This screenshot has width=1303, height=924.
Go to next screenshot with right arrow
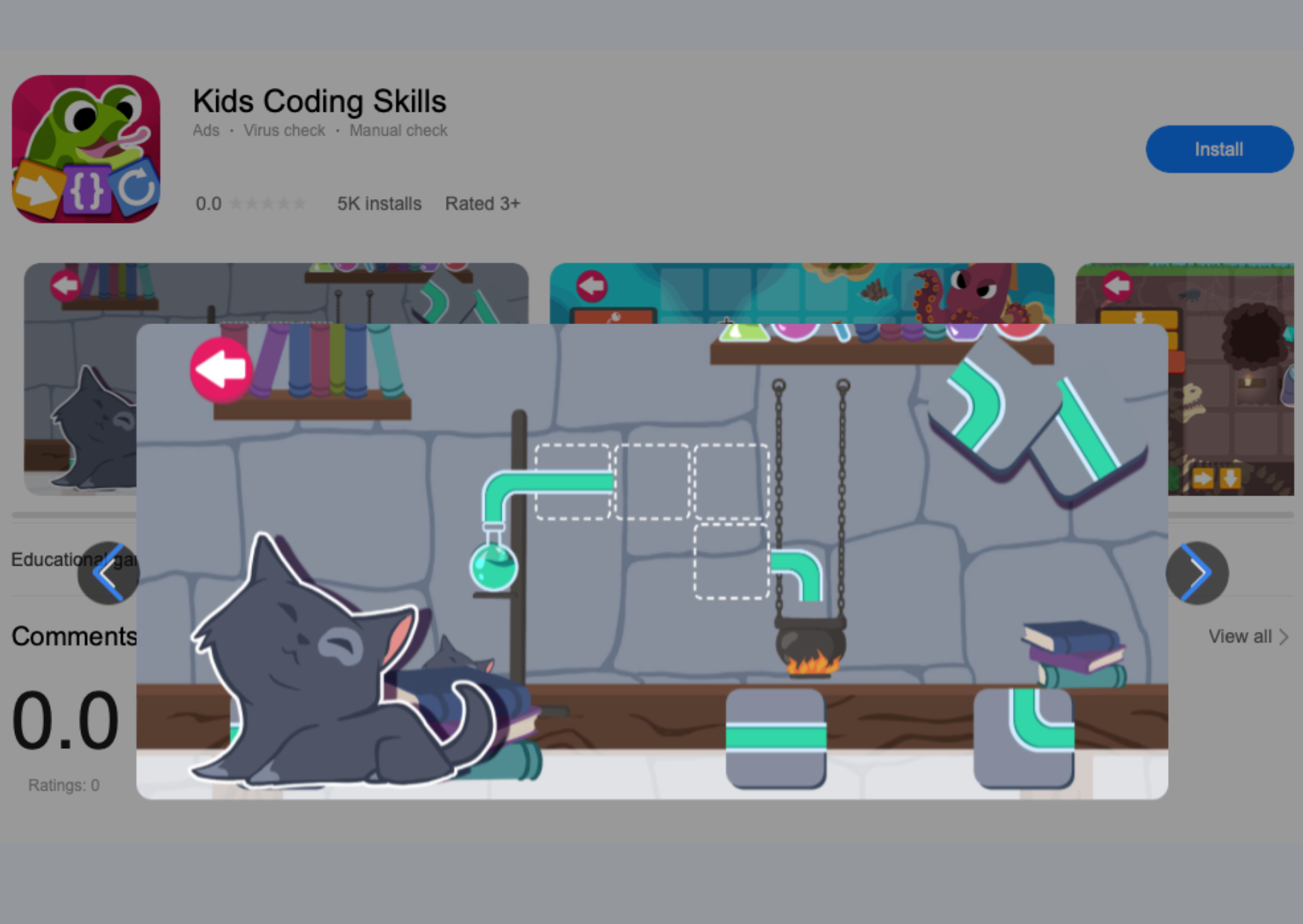(x=1197, y=573)
